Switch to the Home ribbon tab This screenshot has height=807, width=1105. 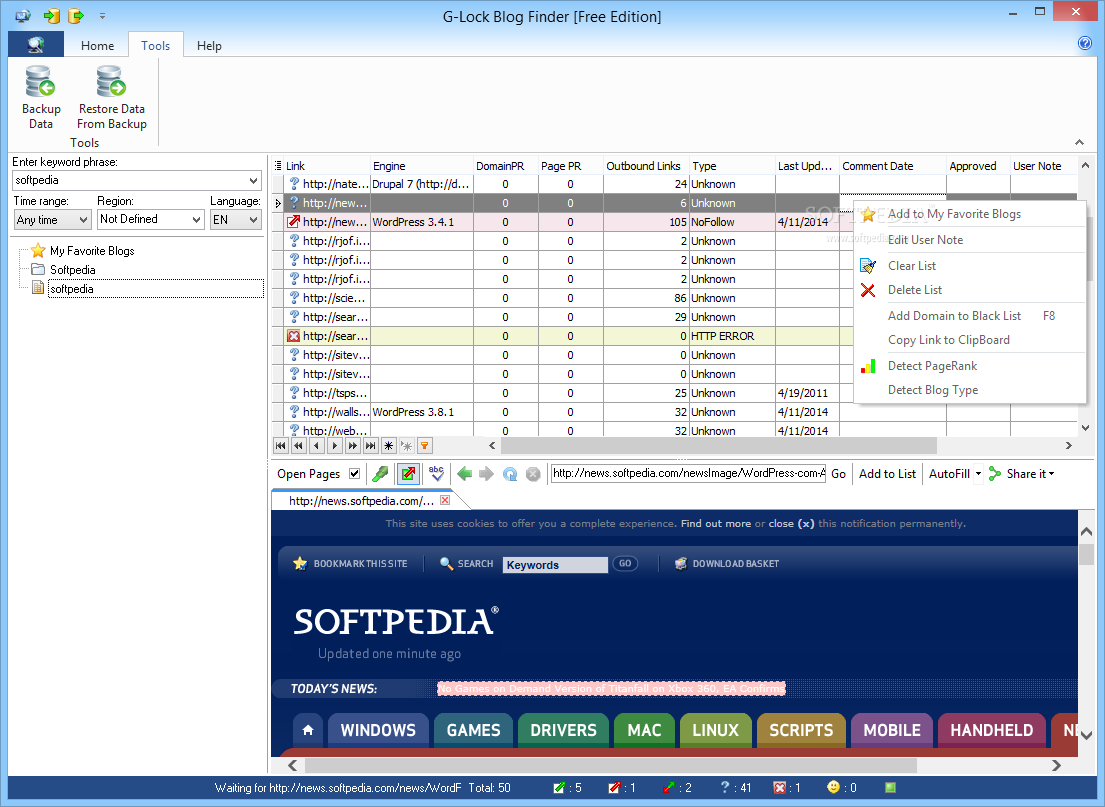97,46
